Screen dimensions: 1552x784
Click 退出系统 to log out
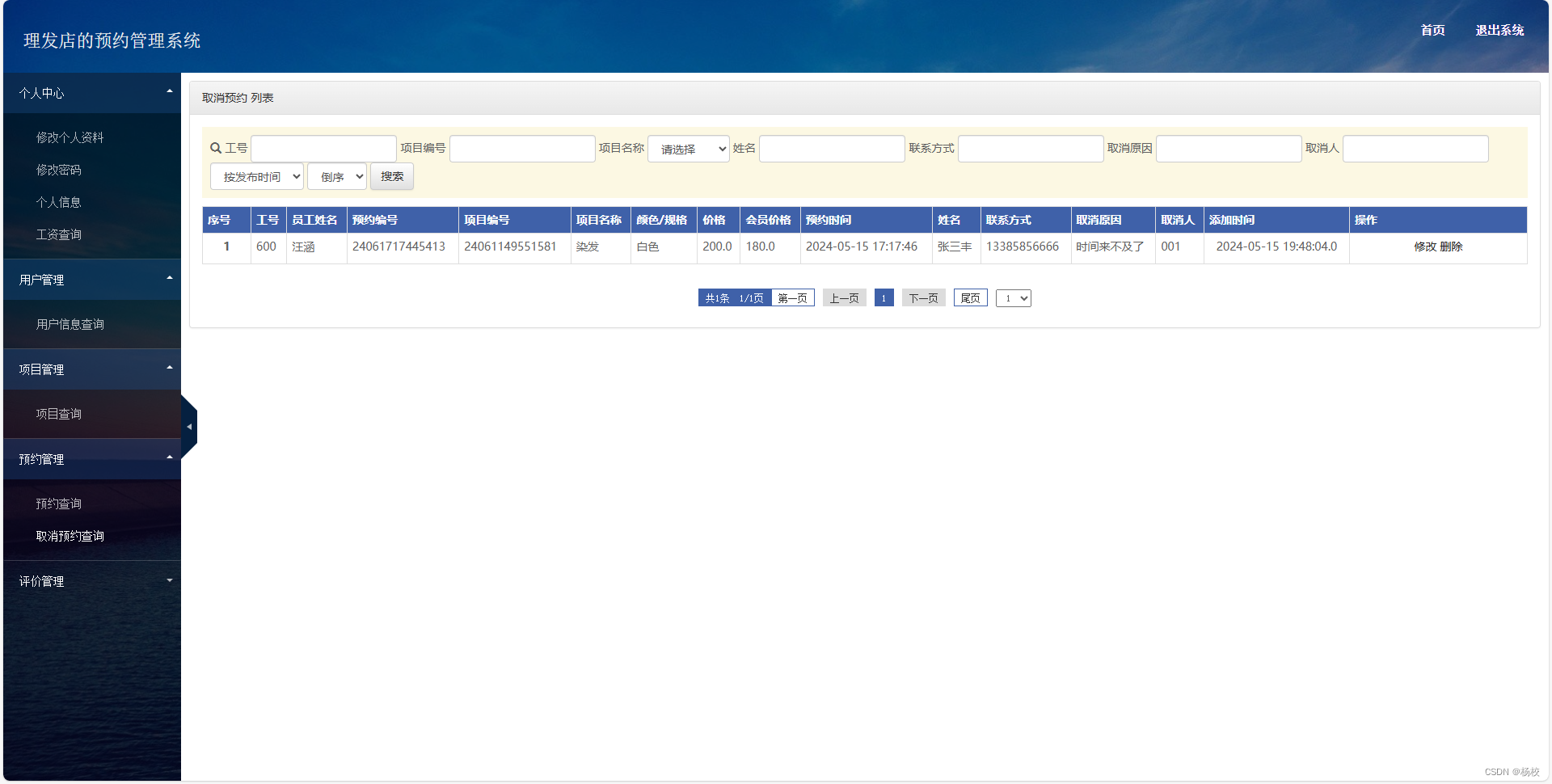pos(1499,30)
